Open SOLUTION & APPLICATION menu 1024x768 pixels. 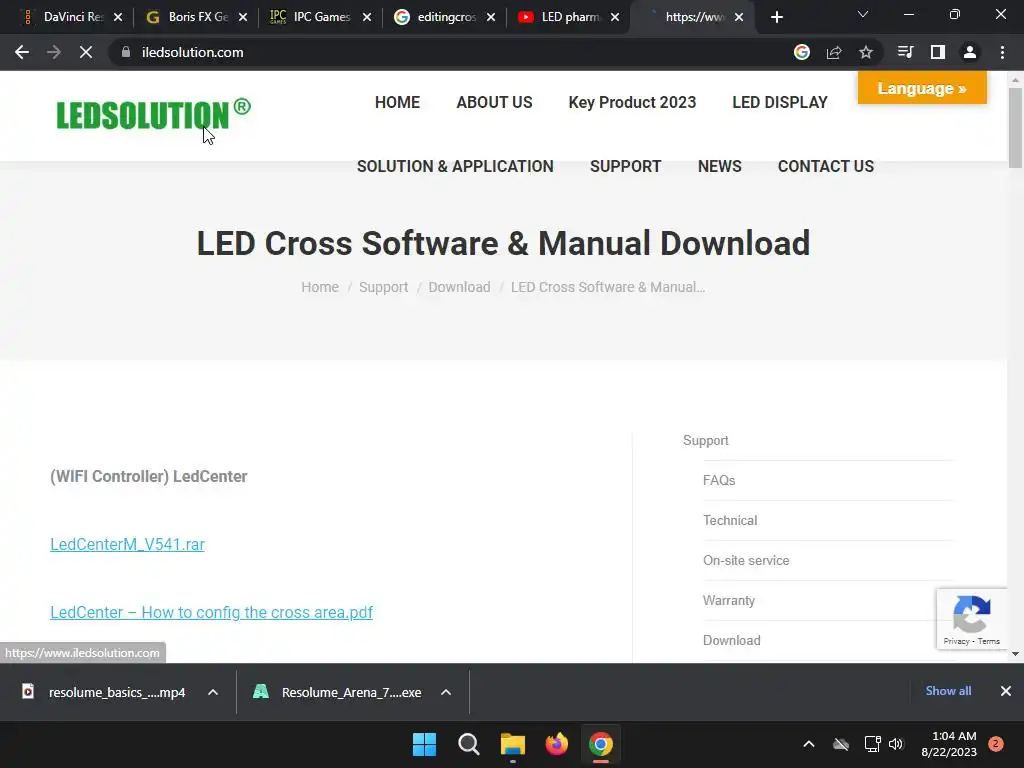455,167
